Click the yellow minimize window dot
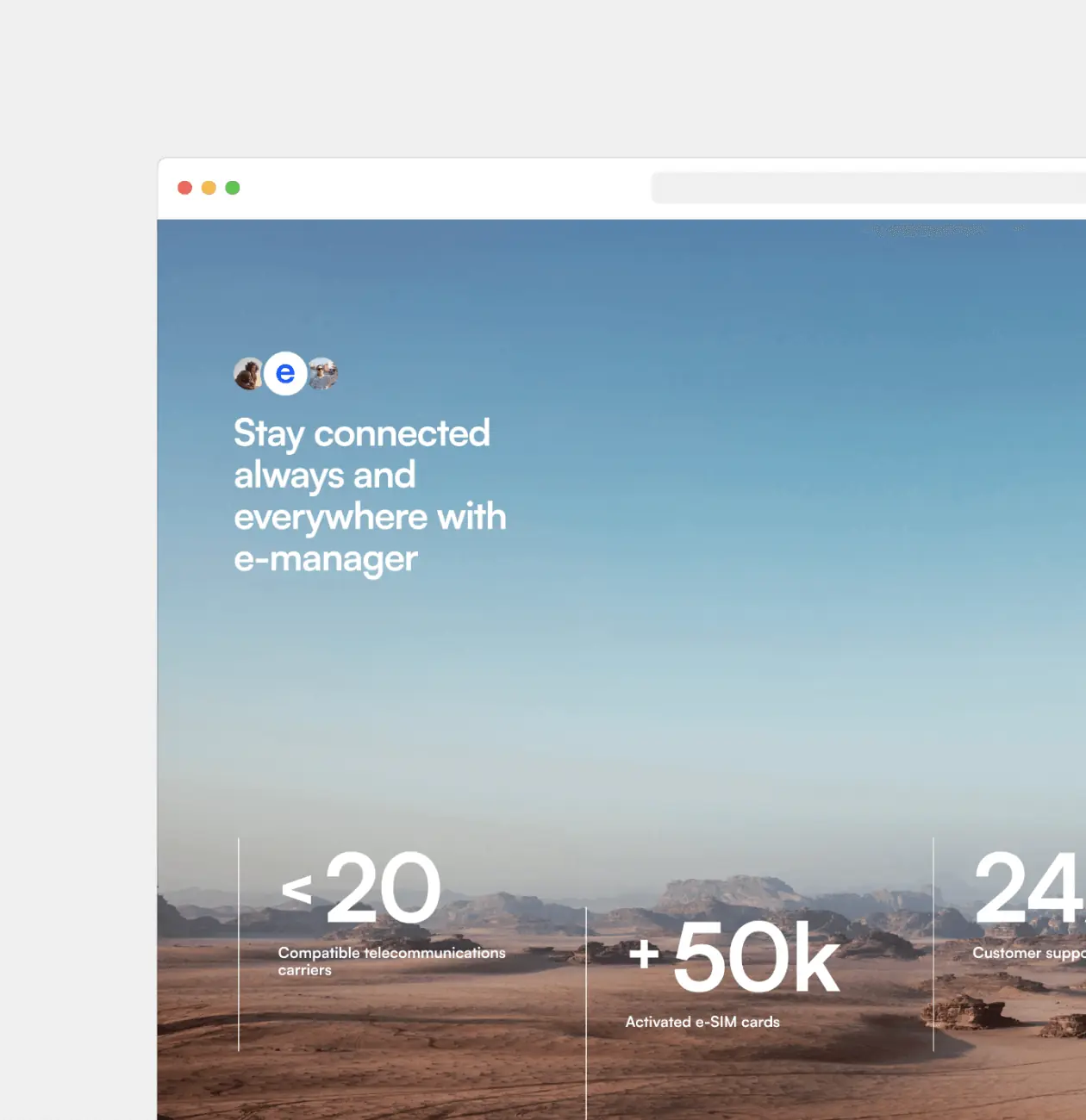Screen dimensions: 1086x1120 209,188
